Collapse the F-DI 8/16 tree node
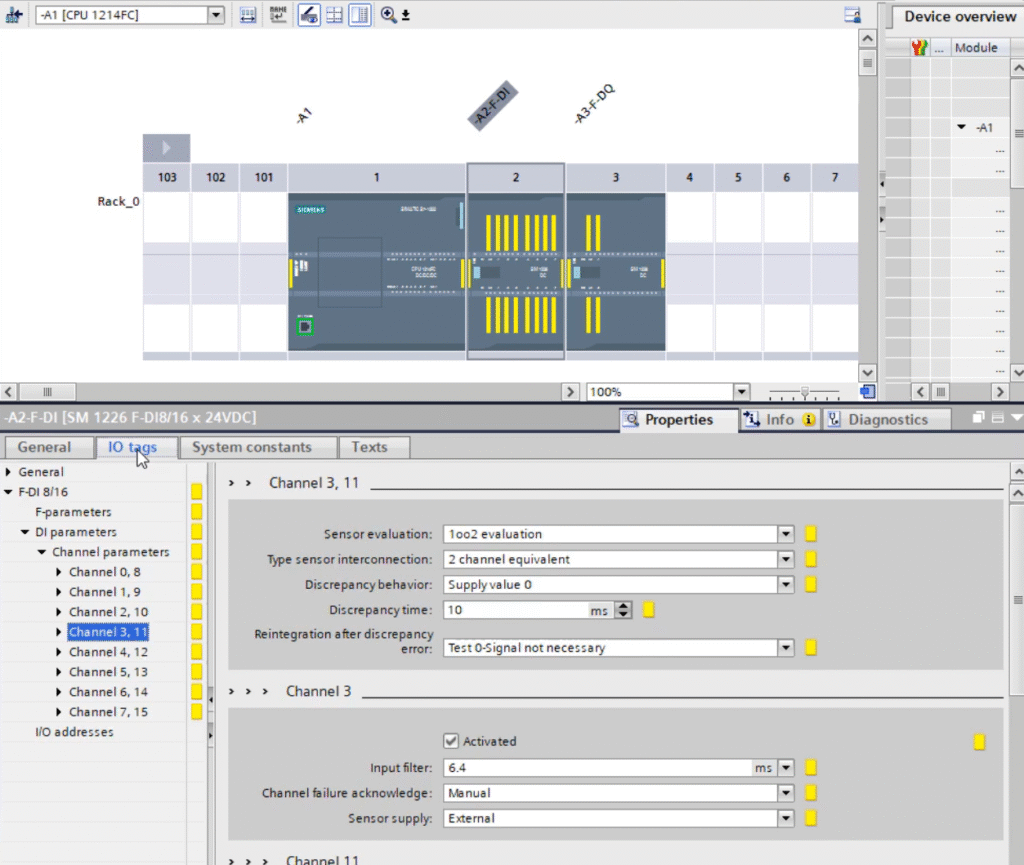The height and width of the screenshot is (865, 1024). coord(10,492)
